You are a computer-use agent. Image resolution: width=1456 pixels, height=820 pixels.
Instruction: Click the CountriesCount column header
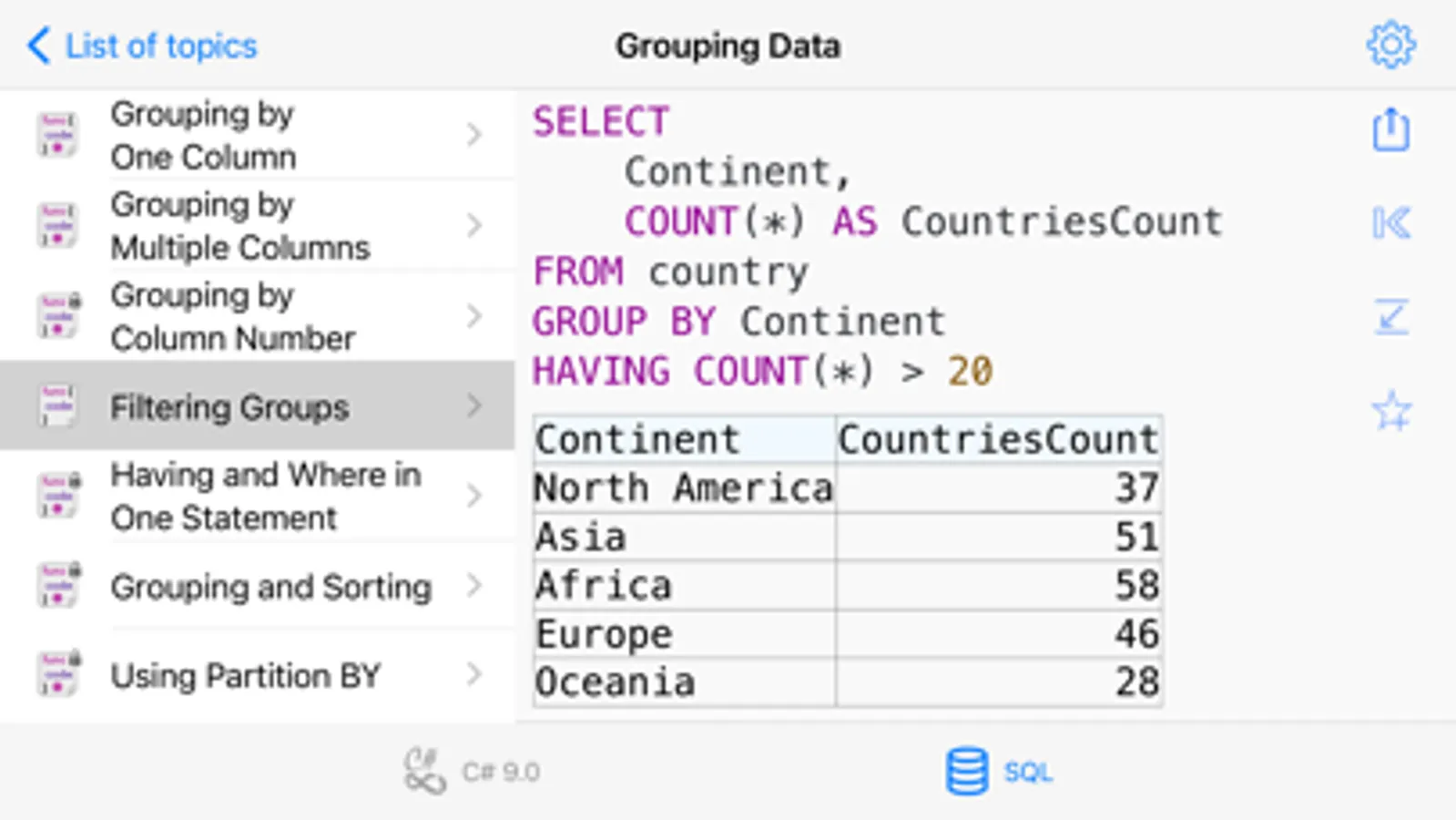point(998,440)
